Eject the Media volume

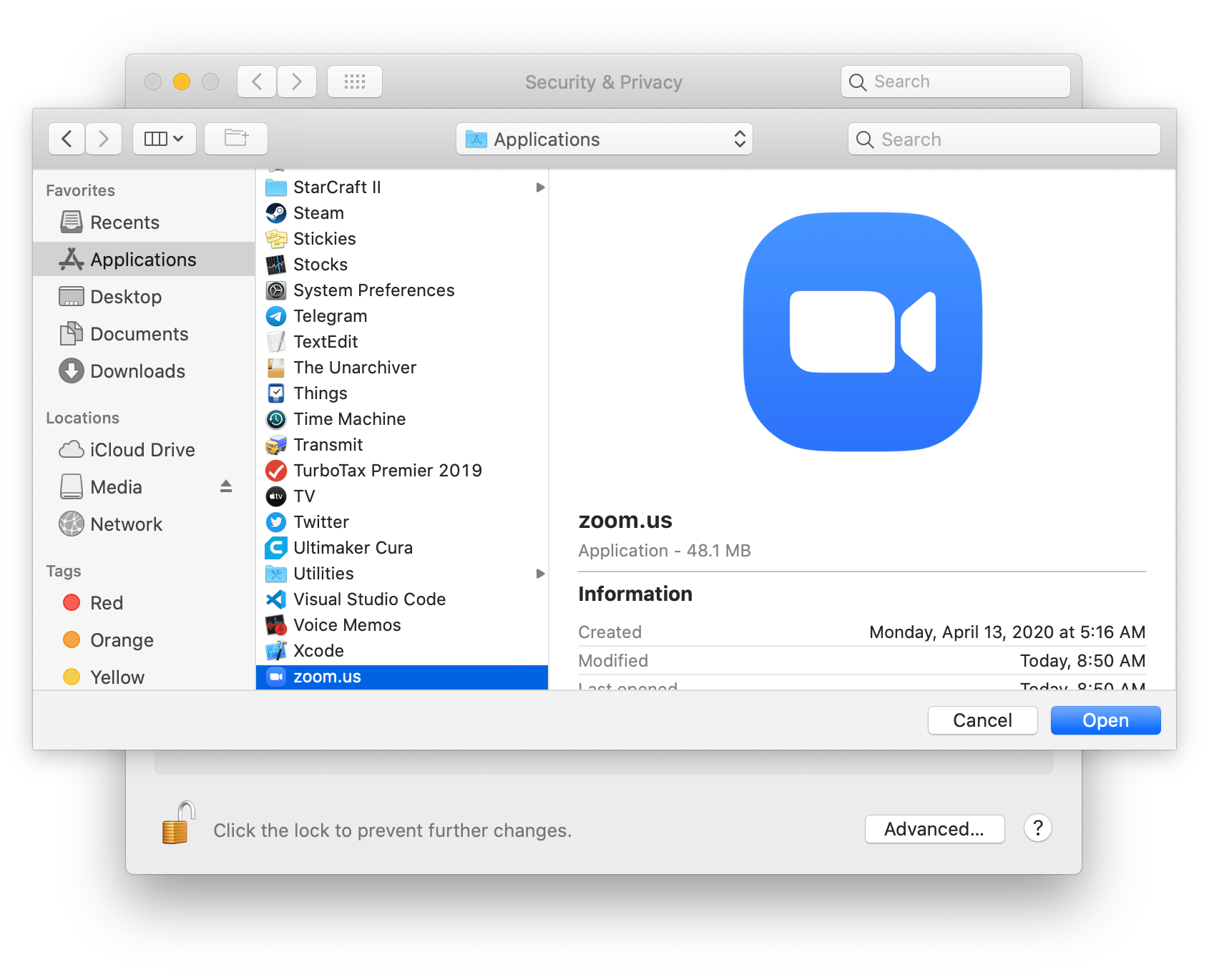(x=226, y=486)
